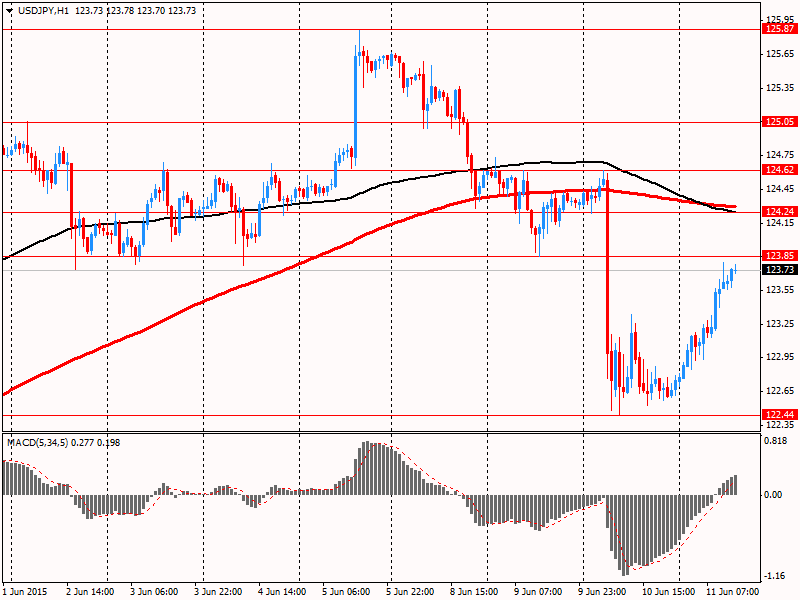Image resolution: width=800 pixels, height=600 pixels.
Task: Select the 125.65 price scale value
Action: (780, 54)
